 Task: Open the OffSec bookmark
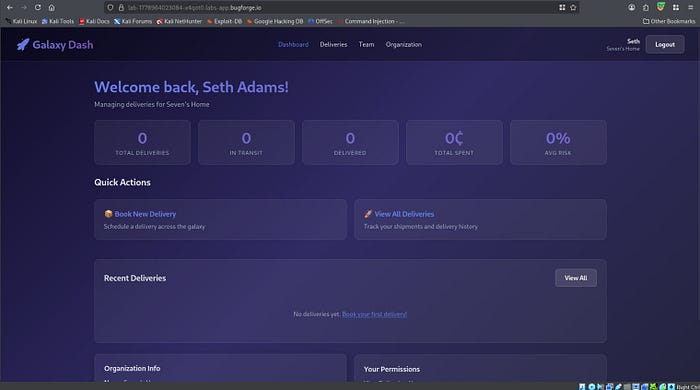point(321,21)
